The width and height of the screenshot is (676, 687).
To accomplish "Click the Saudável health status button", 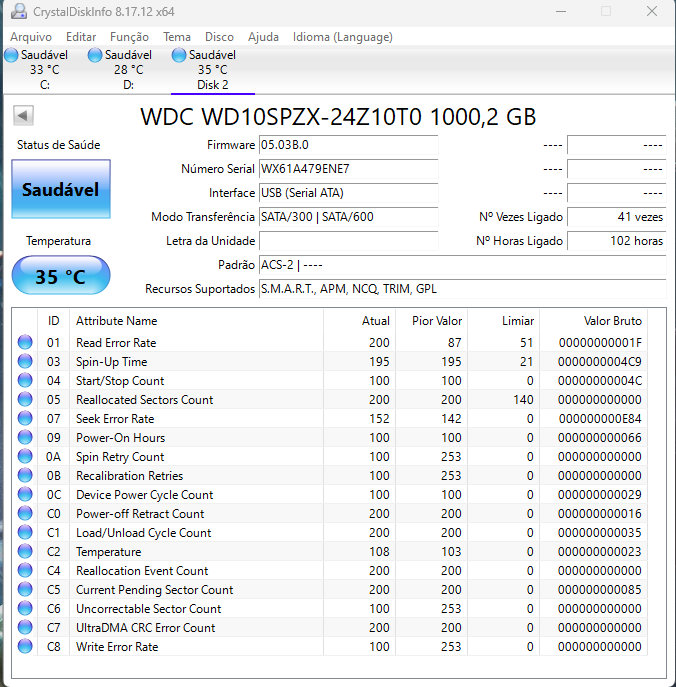I will [61, 189].
